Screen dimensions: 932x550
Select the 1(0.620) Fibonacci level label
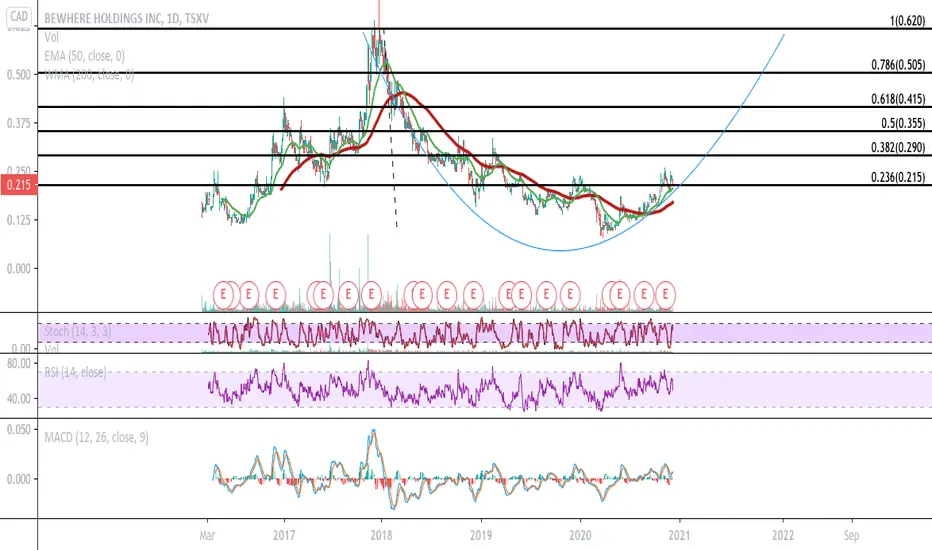click(x=907, y=21)
